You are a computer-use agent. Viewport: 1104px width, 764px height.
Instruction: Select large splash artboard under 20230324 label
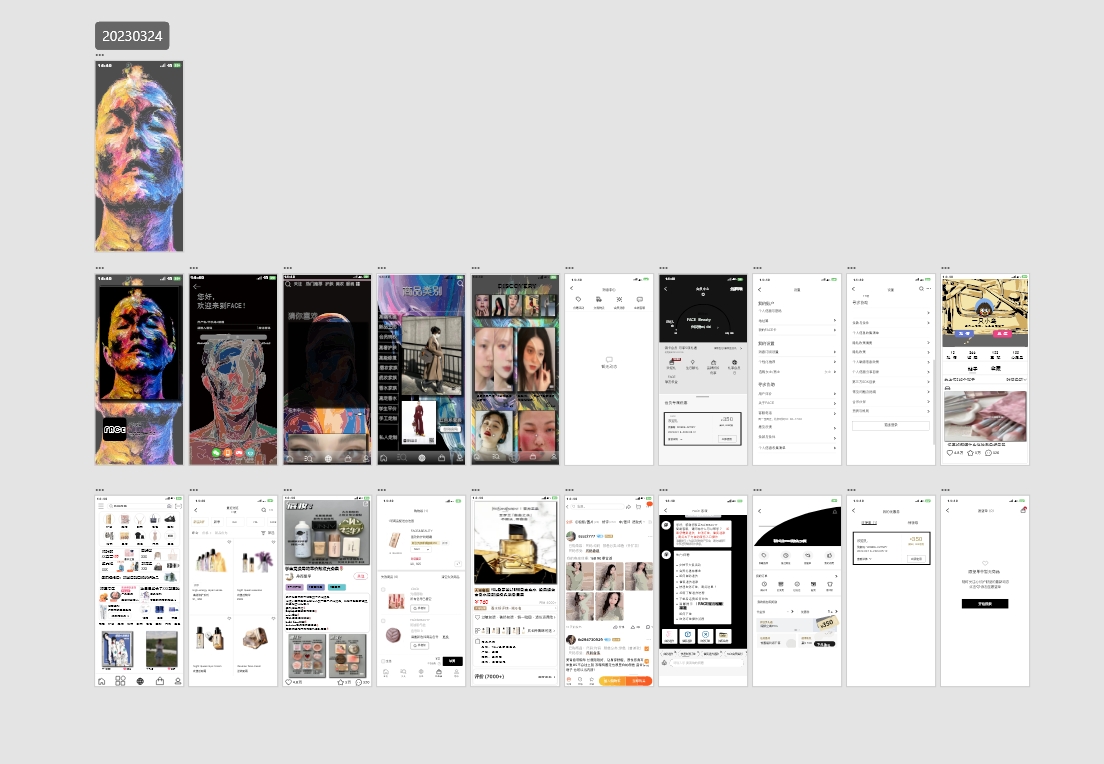point(139,156)
